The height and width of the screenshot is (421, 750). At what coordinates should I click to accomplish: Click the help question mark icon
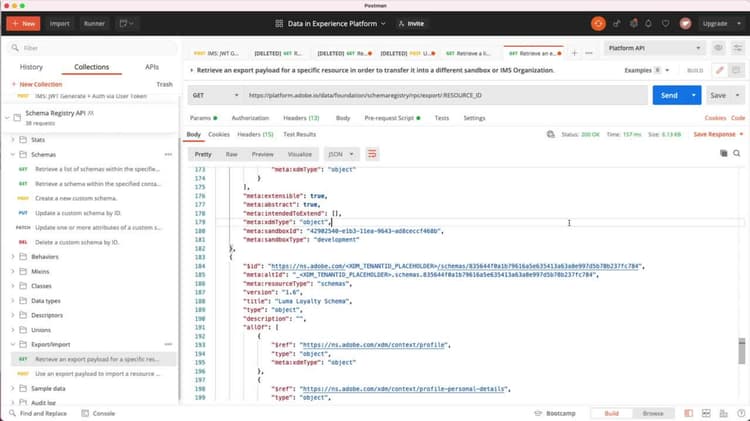(x=740, y=413)
